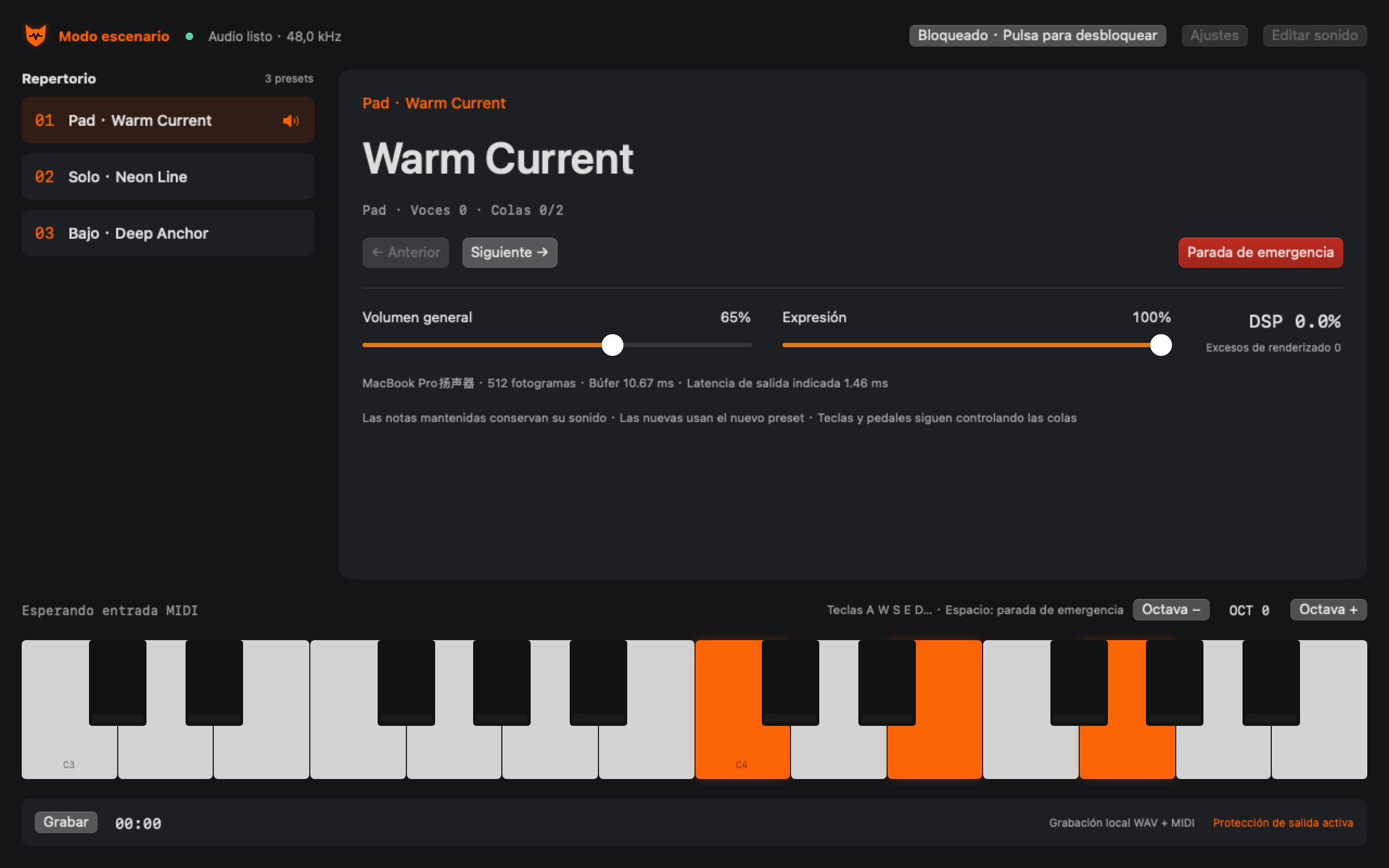Open Editar sonido
This screenshot has width=1389, height=868.
click(1314, 36)
